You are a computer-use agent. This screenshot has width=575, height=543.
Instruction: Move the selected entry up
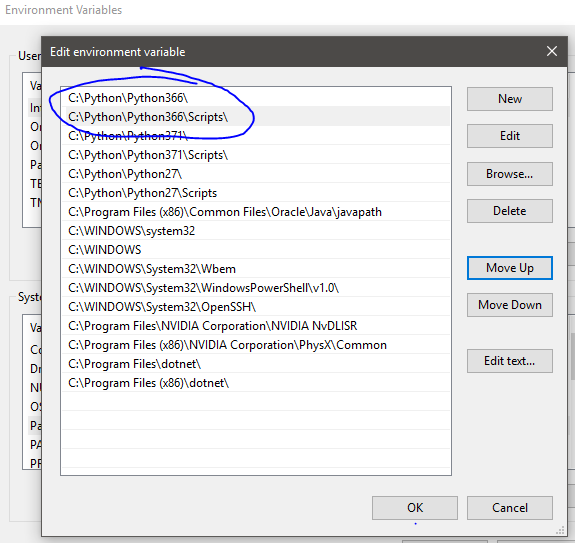coord(510,268)
